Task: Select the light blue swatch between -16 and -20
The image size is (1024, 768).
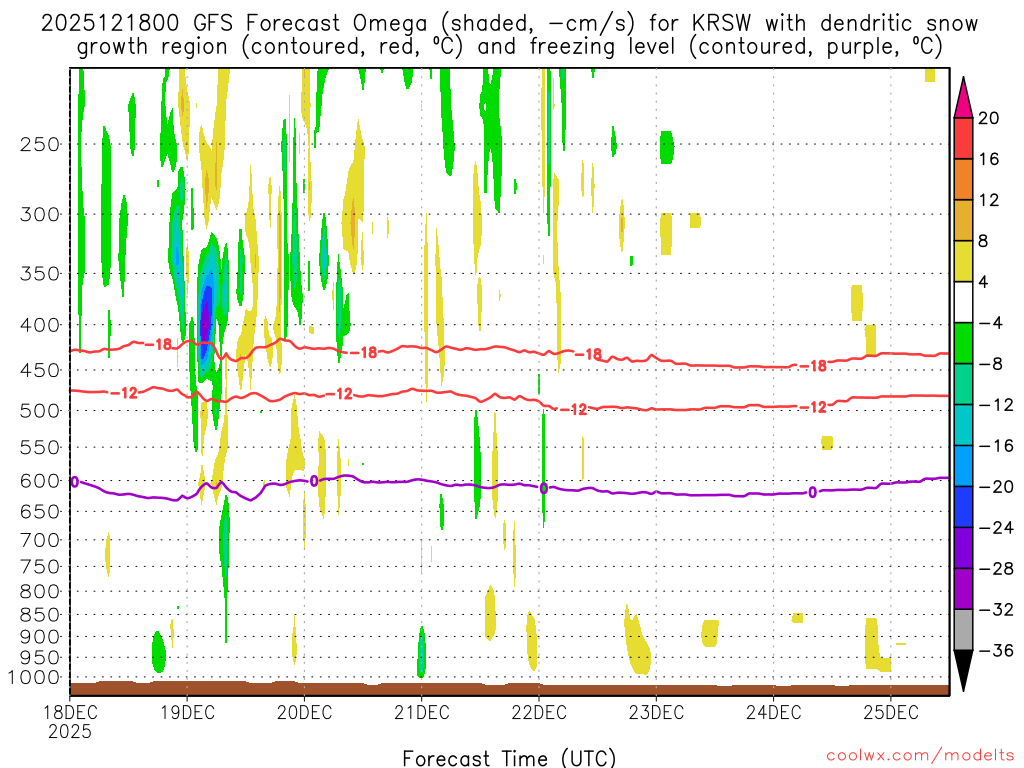Action: click(963, 466)
